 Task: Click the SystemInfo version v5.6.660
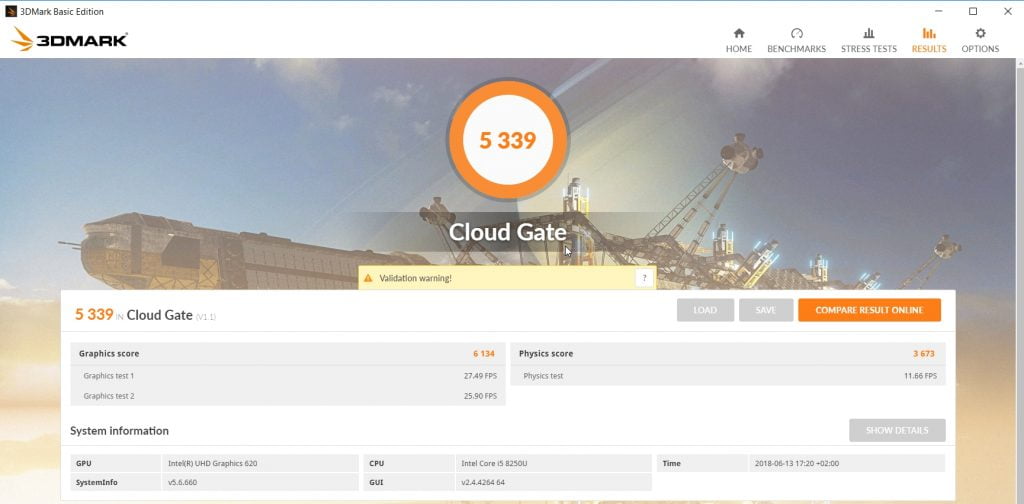(184, 482)
